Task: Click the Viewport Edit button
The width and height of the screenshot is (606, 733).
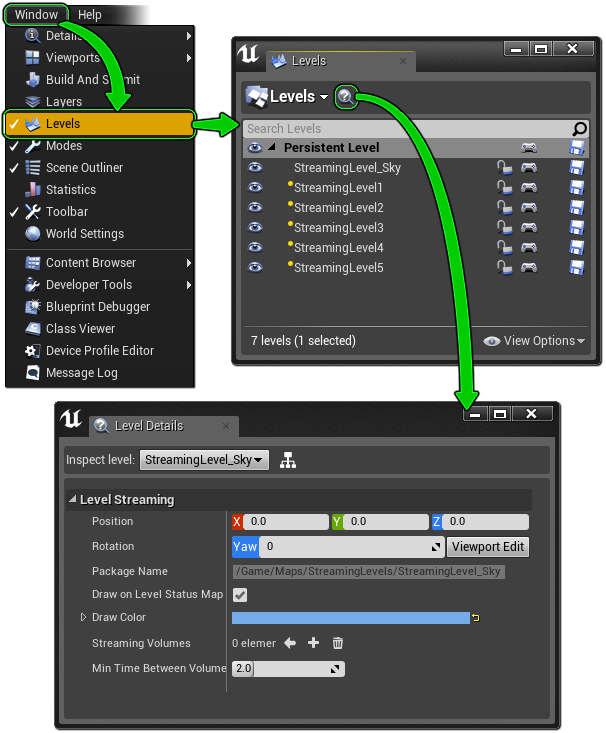Action: coord(488,547)
